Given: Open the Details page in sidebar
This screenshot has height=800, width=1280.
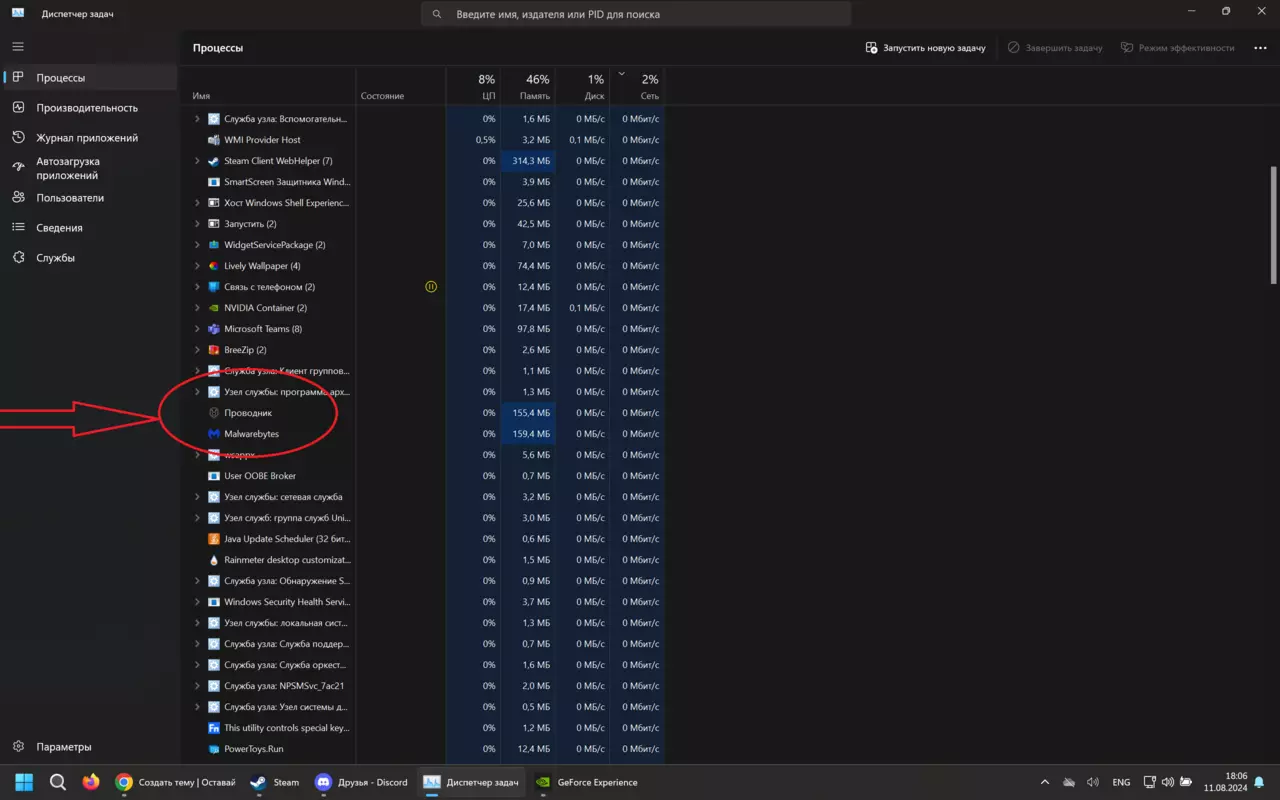Looking at the screenshot, I should tap(59, 228).
